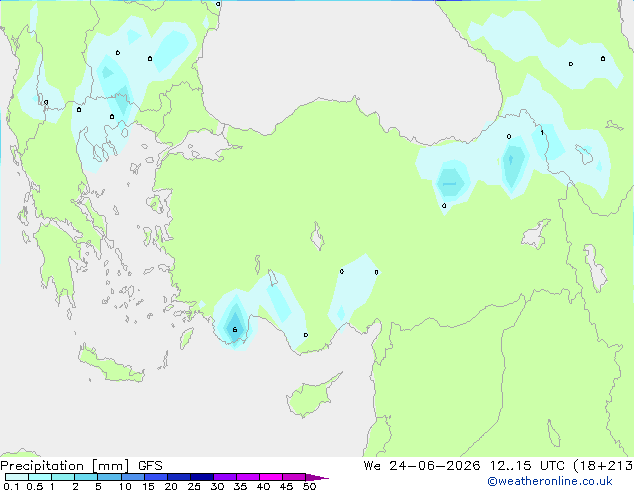Image resolution: width=634 pixels, height=490 pixels.
Task: Select the 0.5–1 mm legend color box
Action: coord(40,477)
